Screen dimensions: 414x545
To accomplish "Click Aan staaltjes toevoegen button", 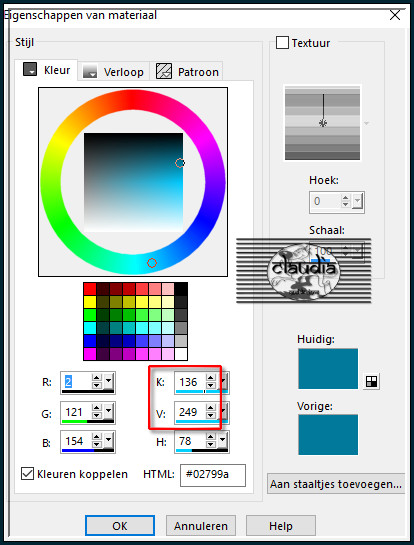I will (336, 484).
